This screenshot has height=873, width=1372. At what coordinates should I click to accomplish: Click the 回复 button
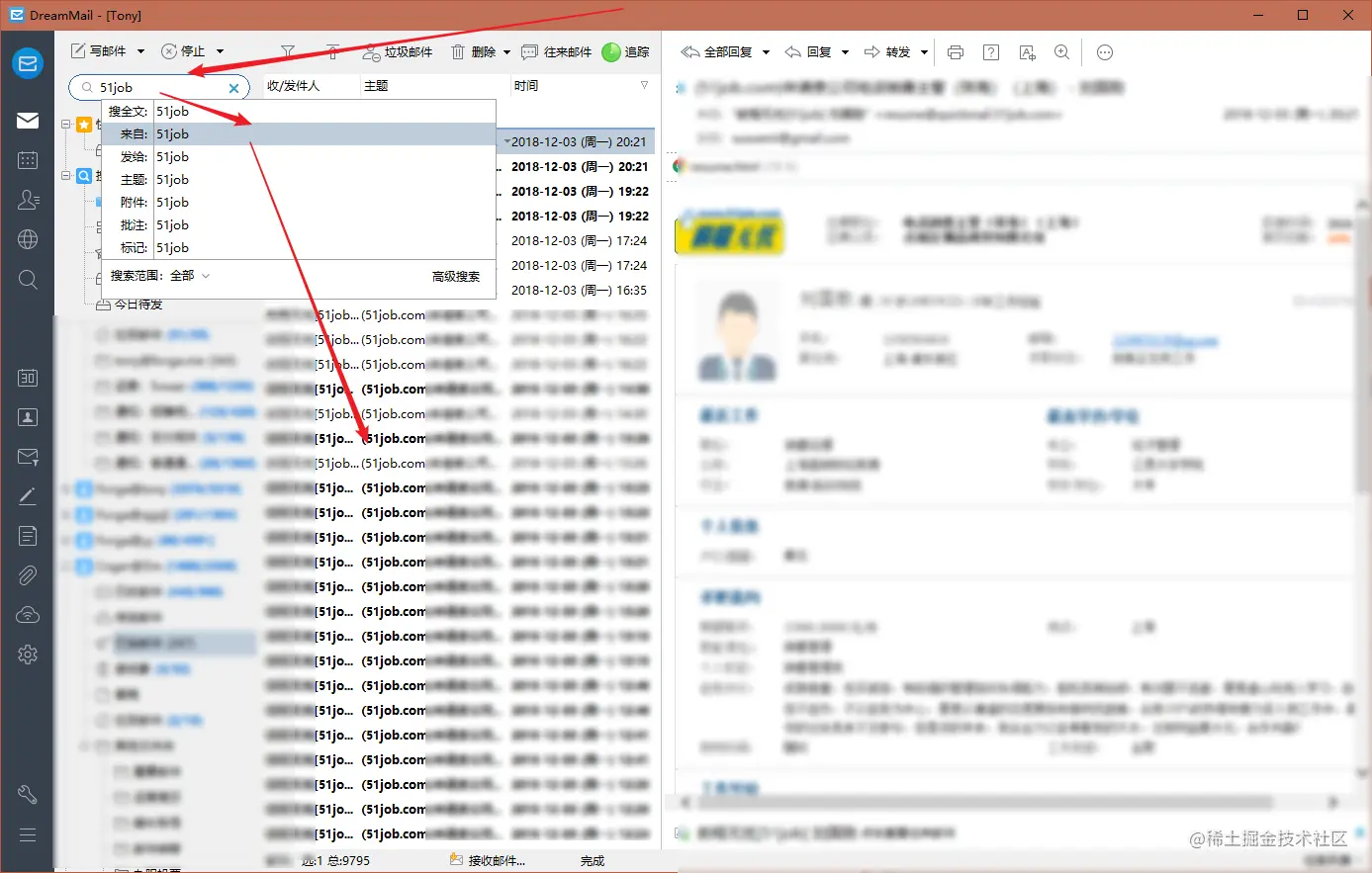tap(808, 52)
